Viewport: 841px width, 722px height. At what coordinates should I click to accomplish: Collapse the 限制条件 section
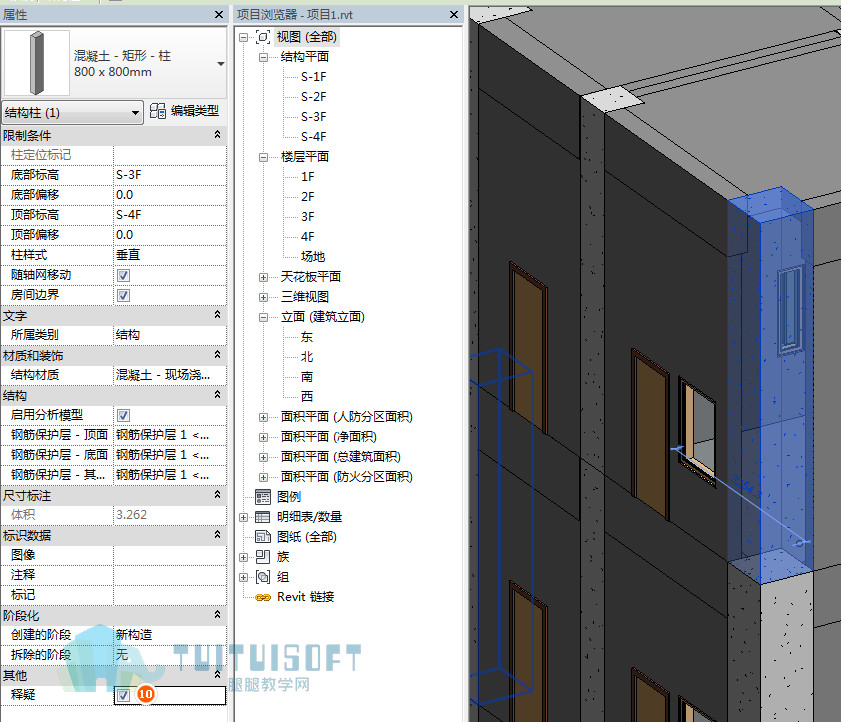coord(217,135)
